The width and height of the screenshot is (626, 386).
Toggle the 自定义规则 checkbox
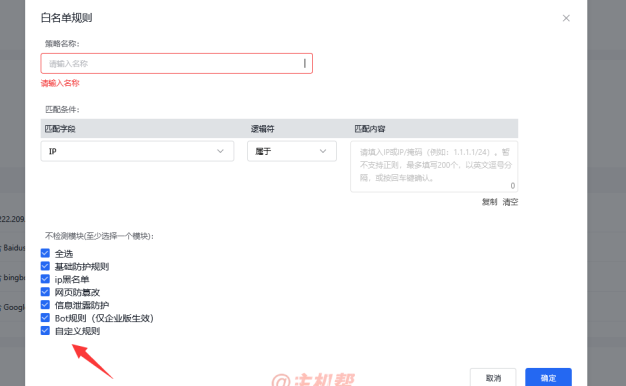coord(45,331)
